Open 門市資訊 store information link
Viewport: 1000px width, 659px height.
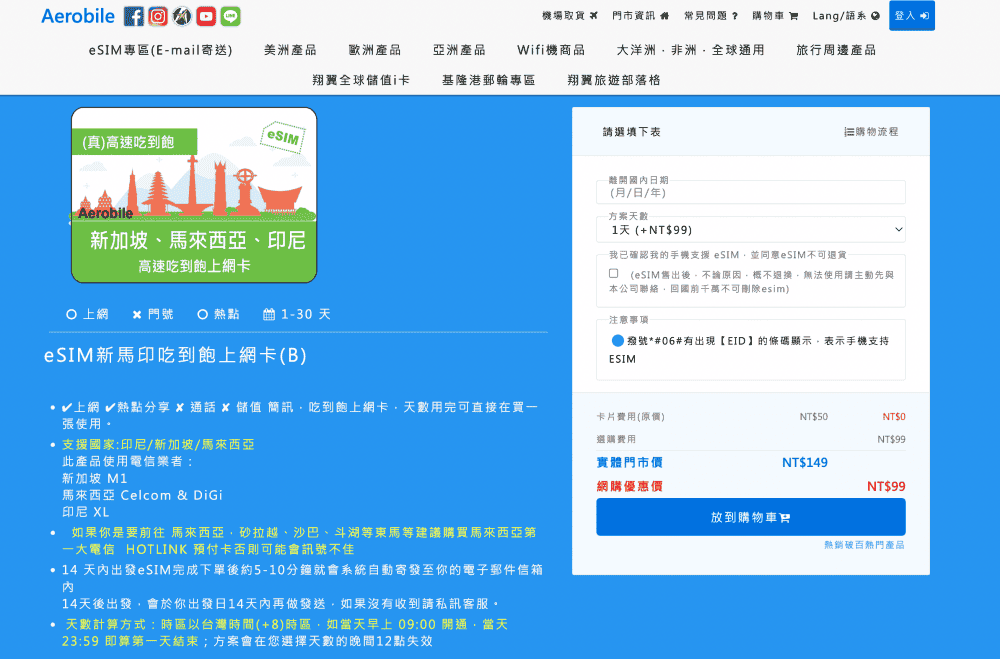click(x=640, y=16)
